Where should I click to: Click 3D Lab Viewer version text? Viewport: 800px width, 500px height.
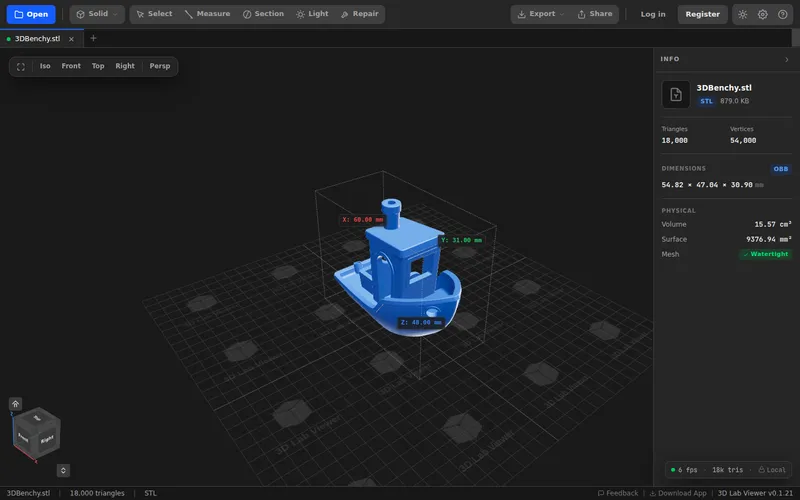point(756,493)
